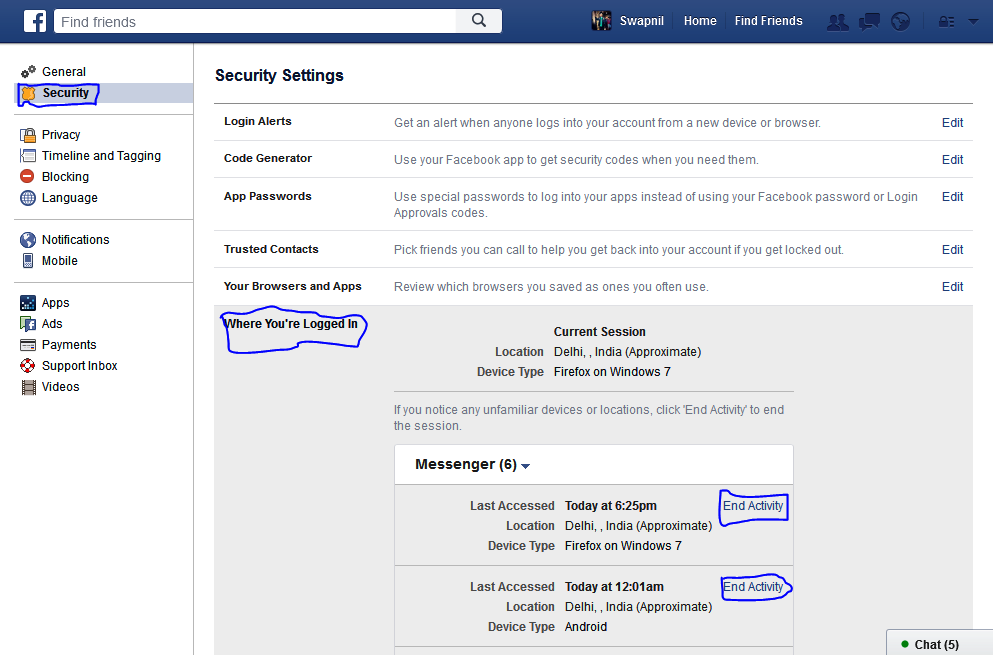Expand the account menu arrow
This screenshot has height=655, width=993.
pyautogui.click(x=973, y=22)
